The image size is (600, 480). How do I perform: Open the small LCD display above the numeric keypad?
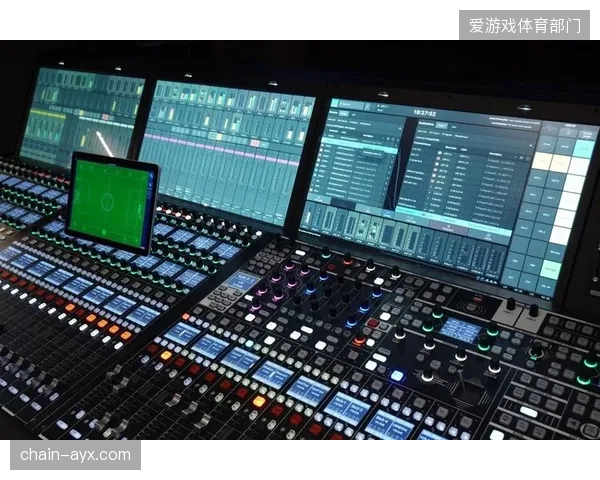click(x=243, y=280)
